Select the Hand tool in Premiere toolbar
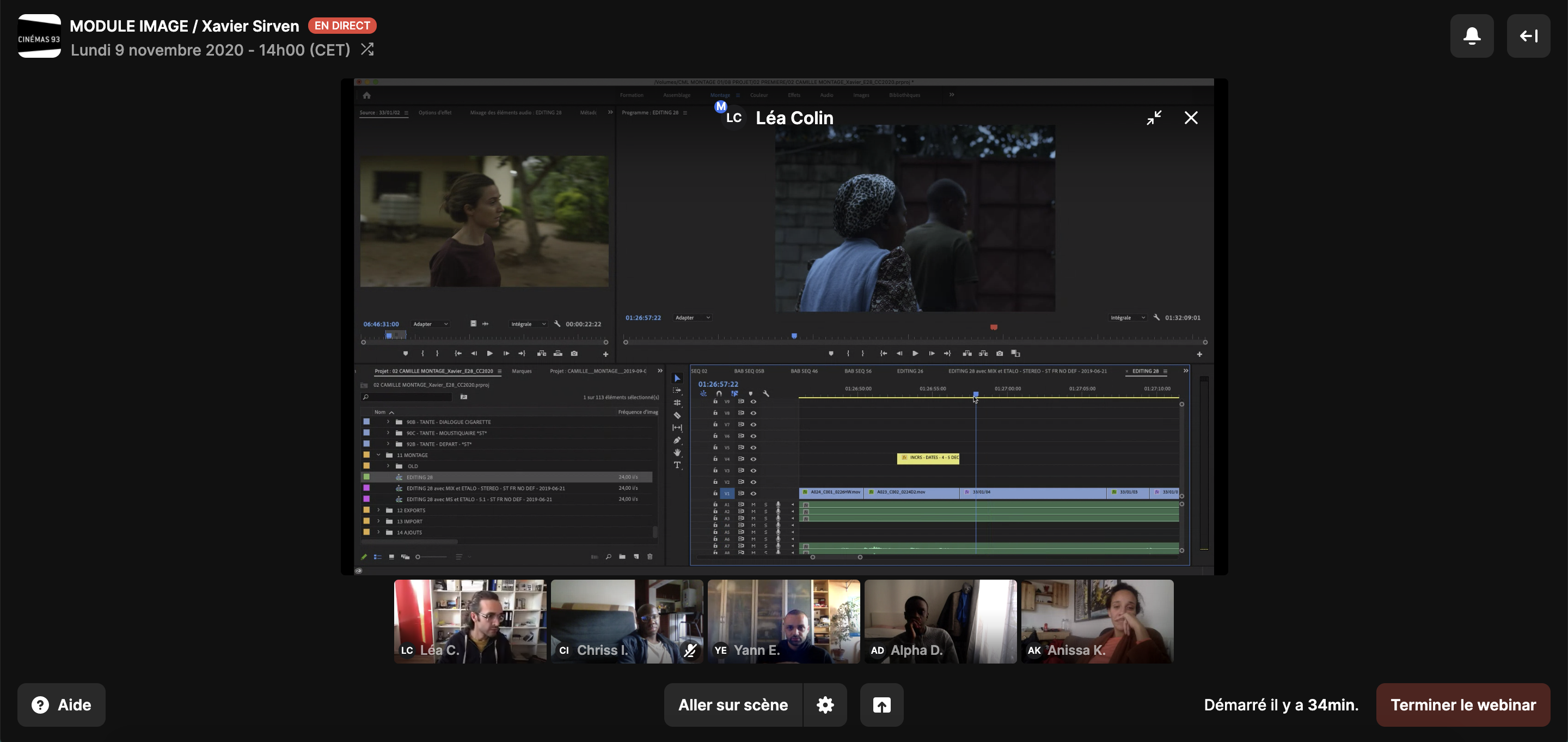Viewport: 1568px width, 742px height. point(677,453)
